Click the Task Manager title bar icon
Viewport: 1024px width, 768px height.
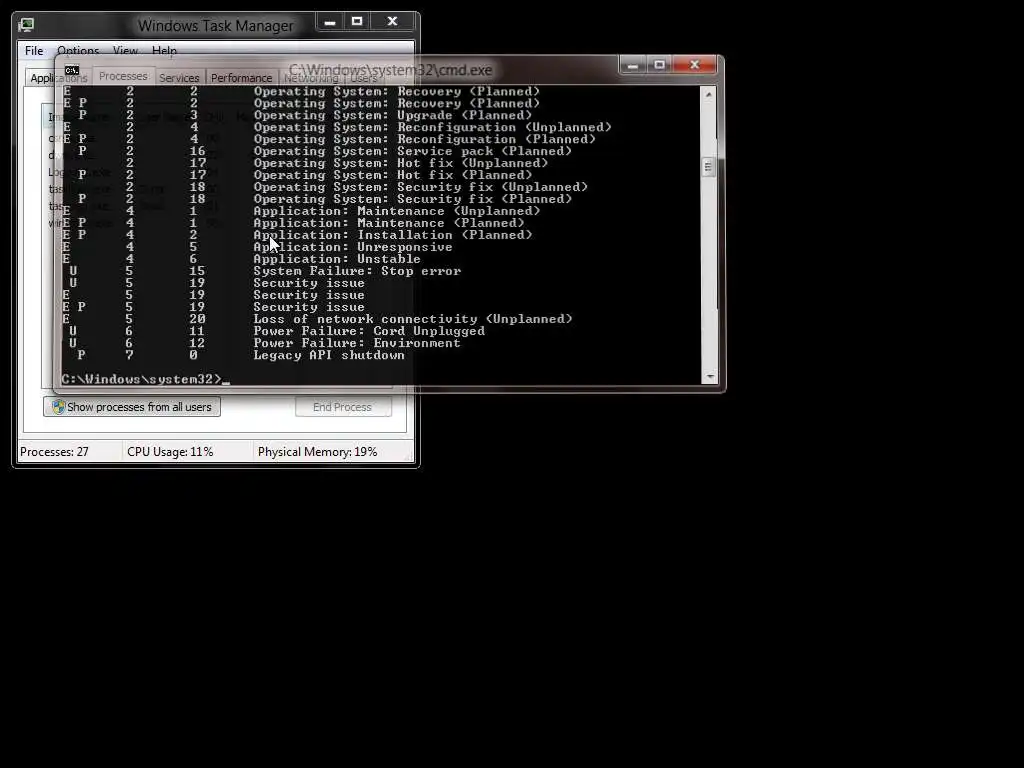coord(26,25)
